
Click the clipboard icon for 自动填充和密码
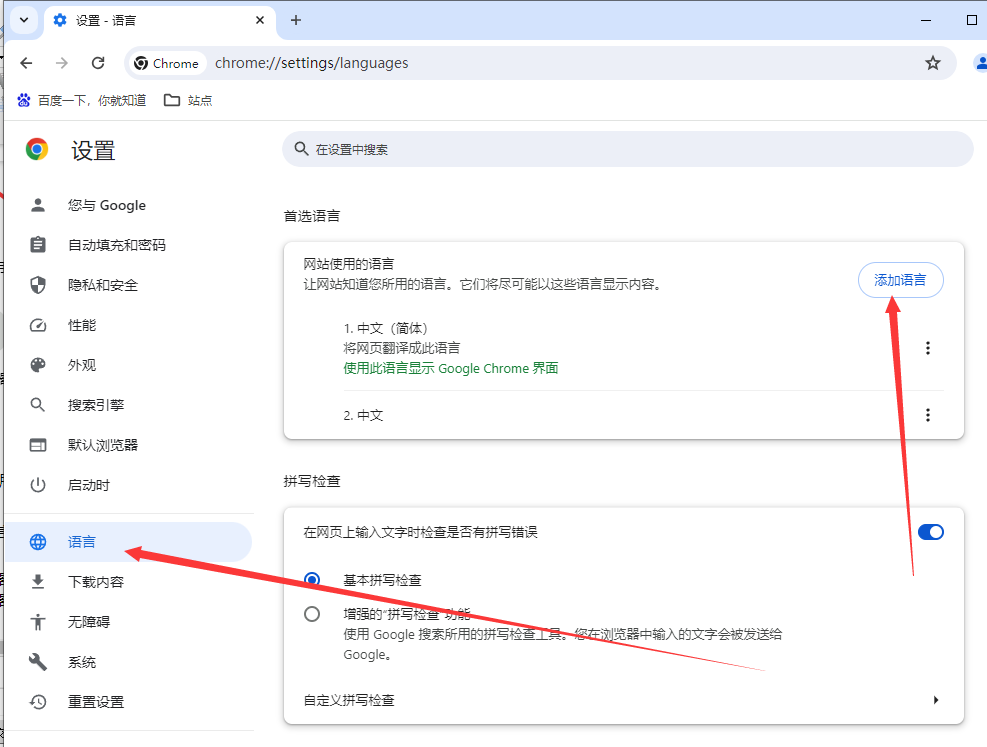(38, 245)
